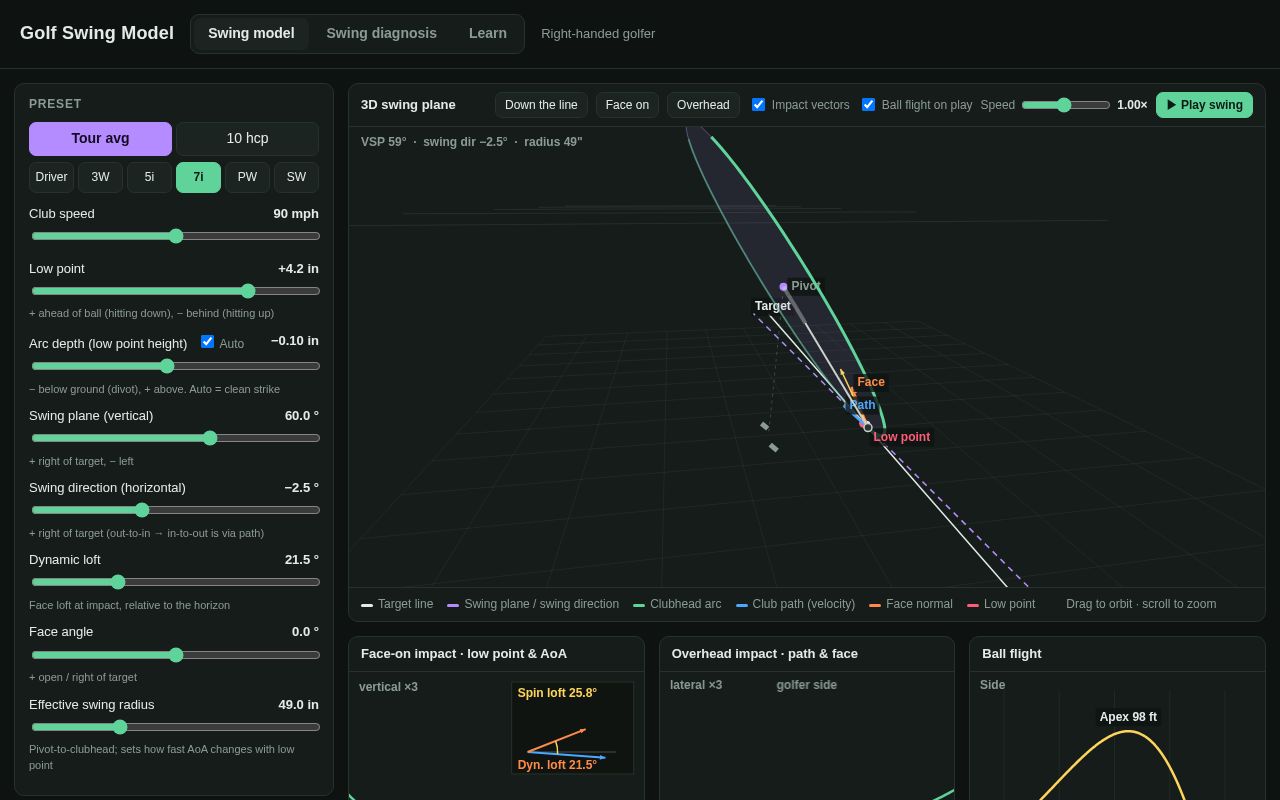Screen dimensions: 1280x800
Task: Select the 7i club
Action: pos(198,177)
